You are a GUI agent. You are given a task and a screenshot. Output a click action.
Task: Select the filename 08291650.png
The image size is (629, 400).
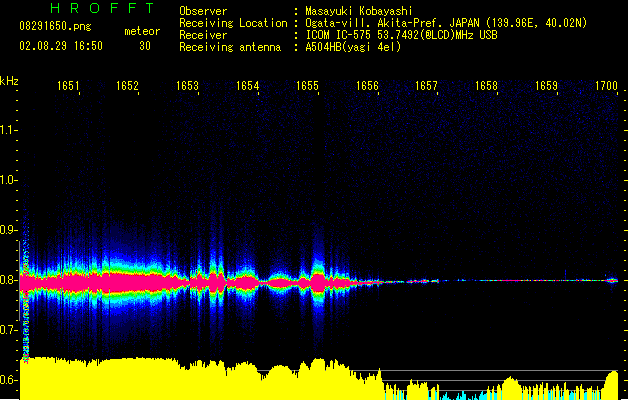(x=55, y=26)
